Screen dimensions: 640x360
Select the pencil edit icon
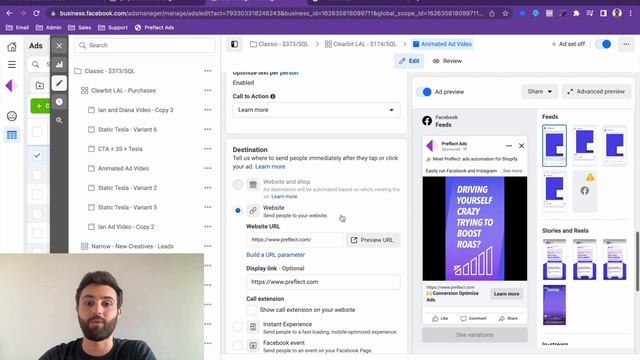pyautogui.click(x=59, y=83)
